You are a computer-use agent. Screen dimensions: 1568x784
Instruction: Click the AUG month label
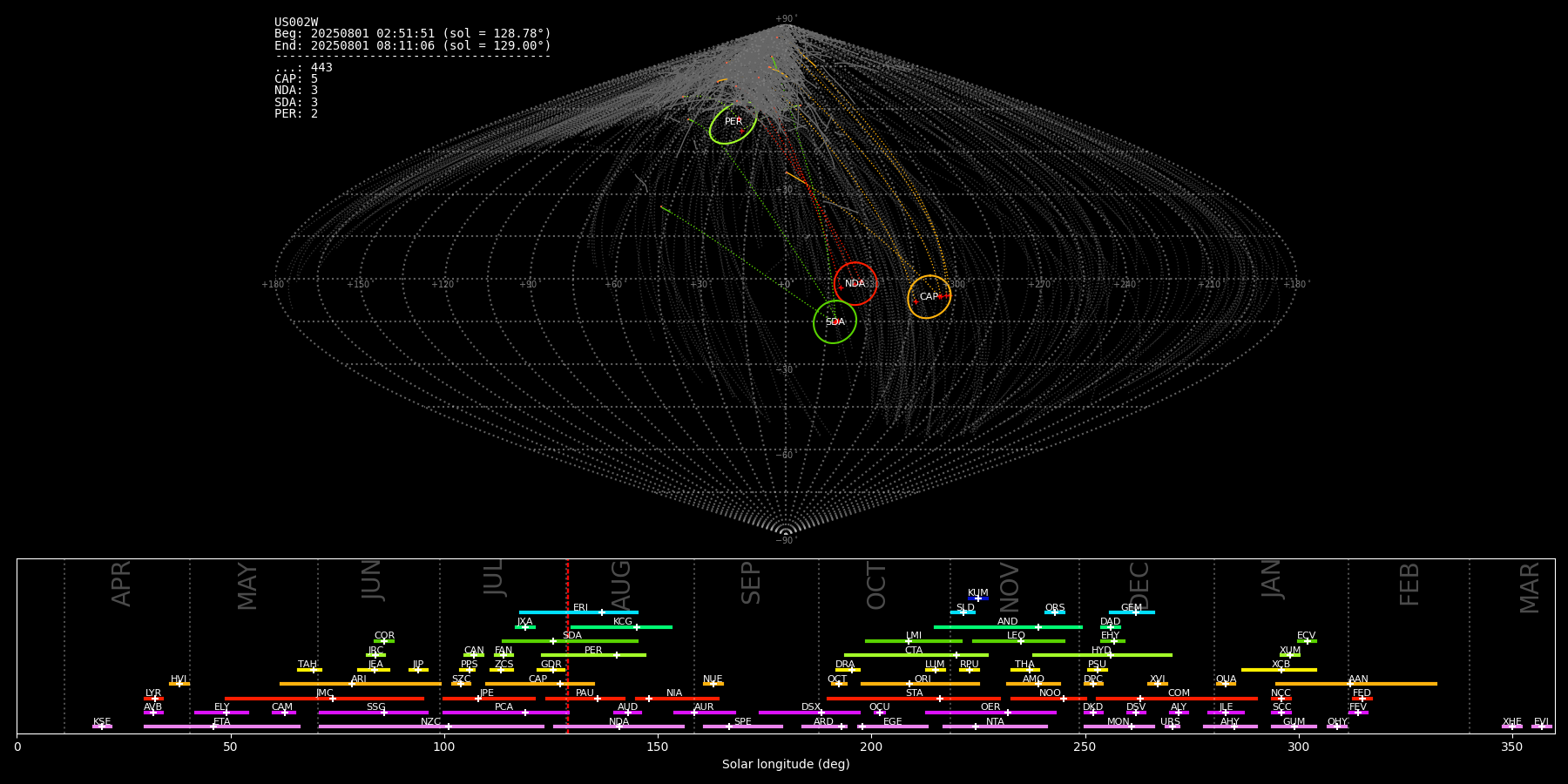click(621, 585)
